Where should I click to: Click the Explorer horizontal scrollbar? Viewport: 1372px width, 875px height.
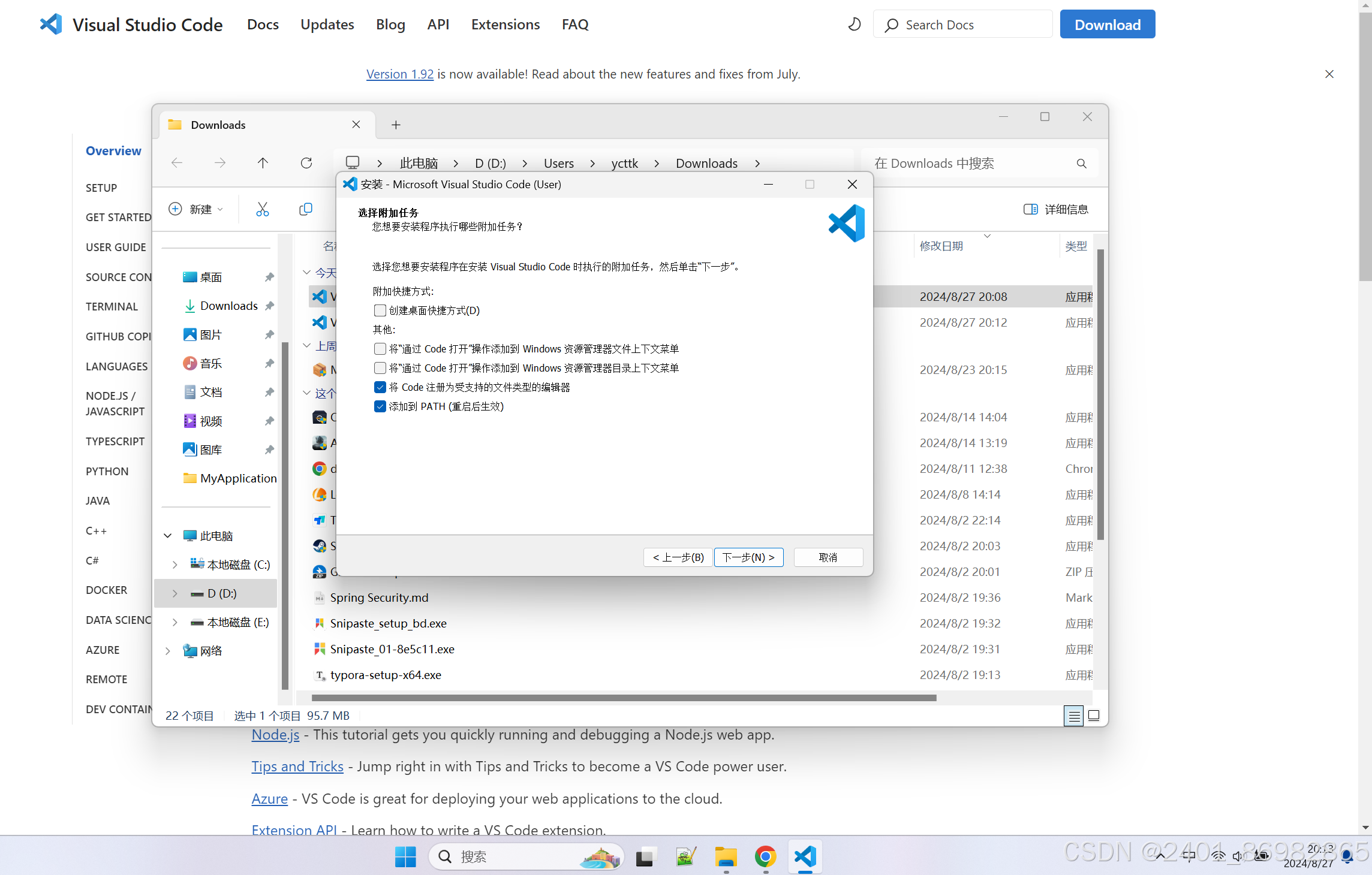coord(624,698)
